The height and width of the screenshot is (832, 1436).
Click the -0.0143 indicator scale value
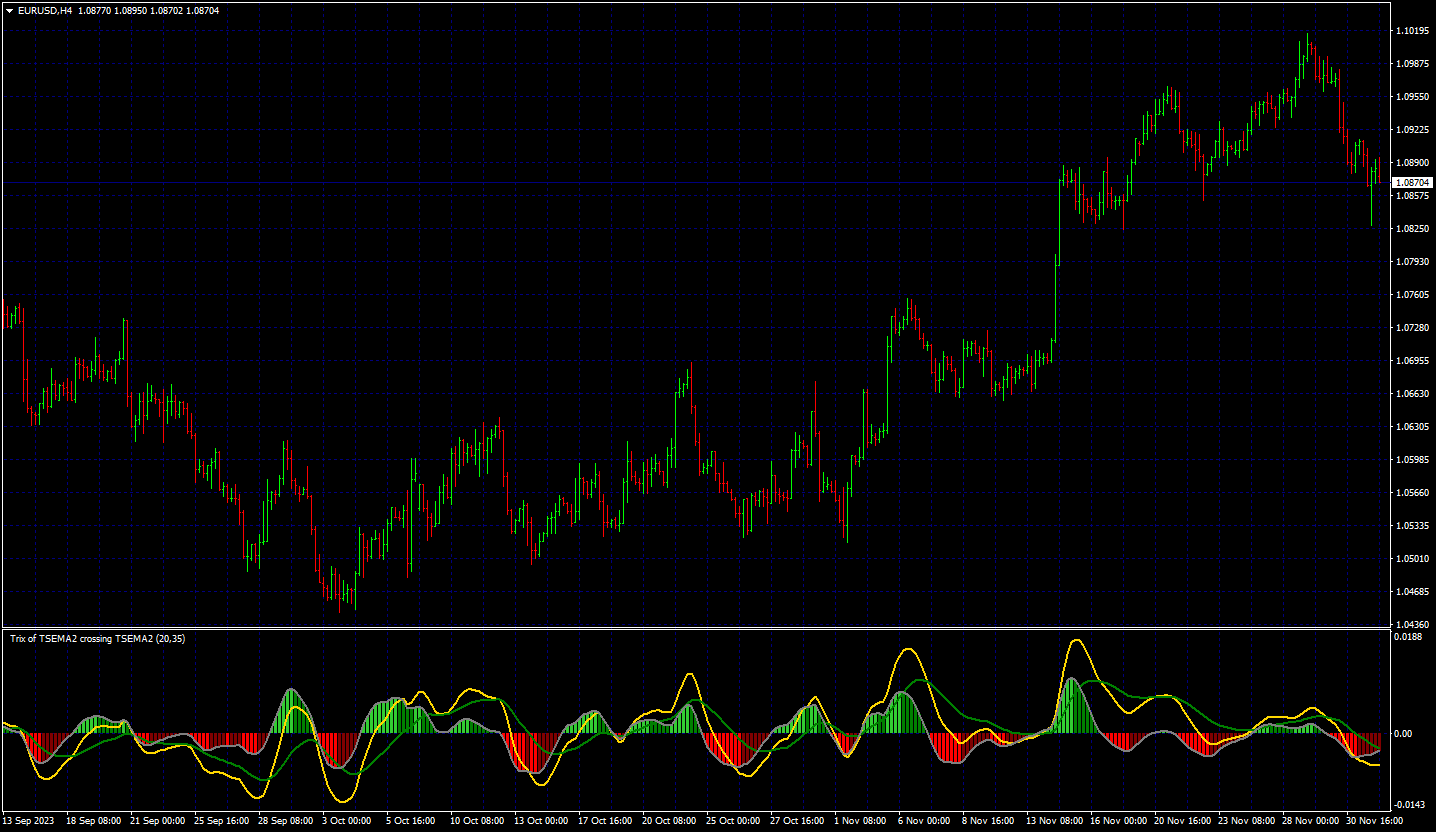tap(1409, 804)
